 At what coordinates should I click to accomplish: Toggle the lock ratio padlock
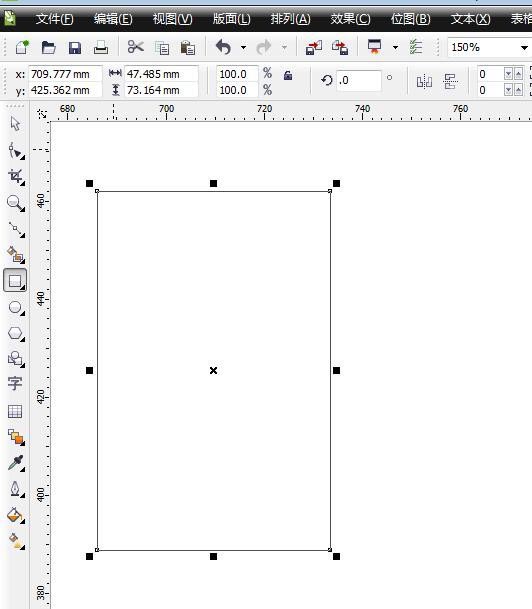288,75
